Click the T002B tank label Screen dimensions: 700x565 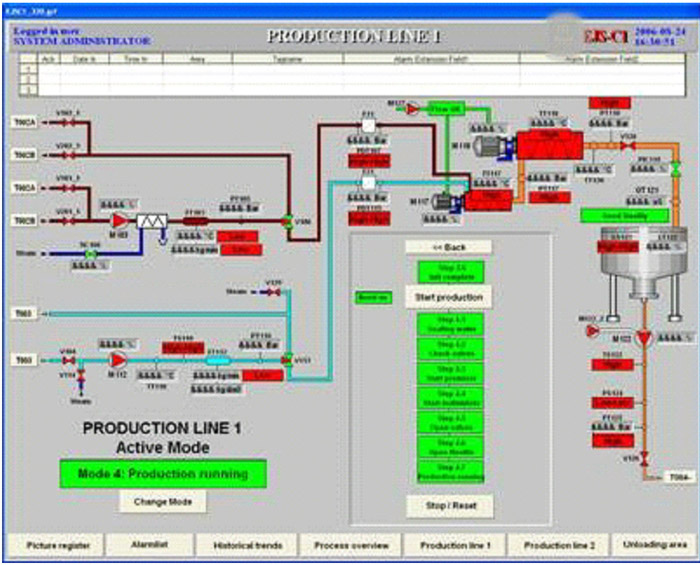click(x=24, y=155)
